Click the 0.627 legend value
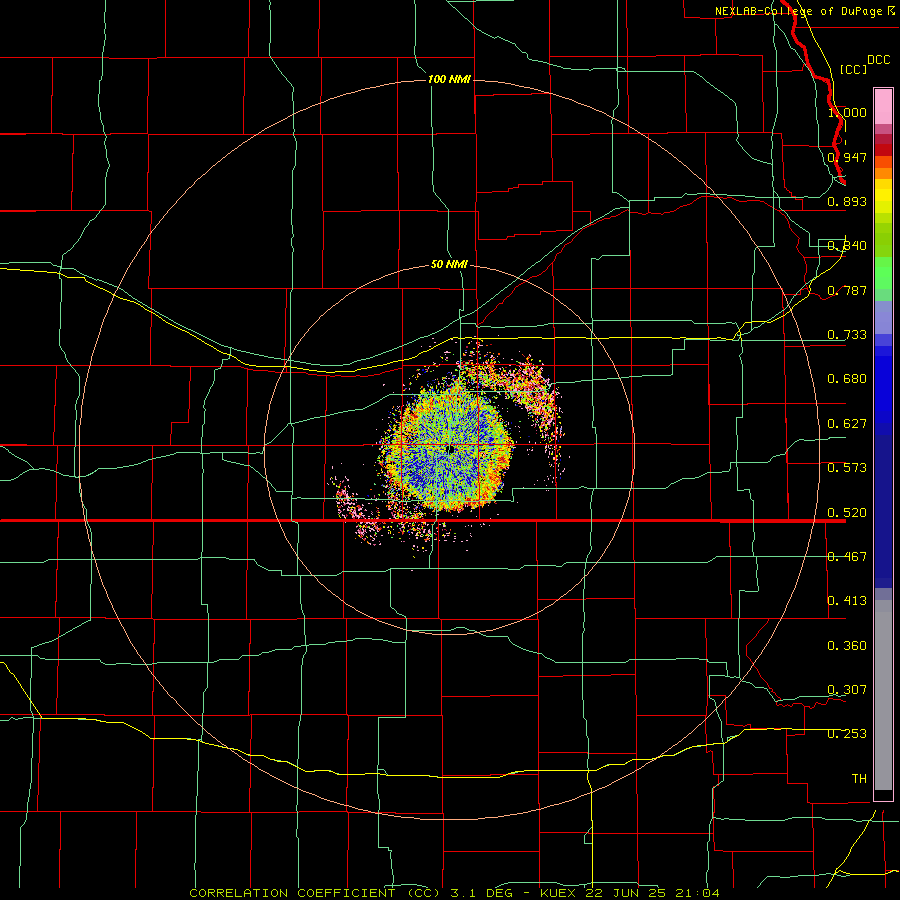Image resolution: width=900 pixels, height=900 pixels. click(847, 424)
